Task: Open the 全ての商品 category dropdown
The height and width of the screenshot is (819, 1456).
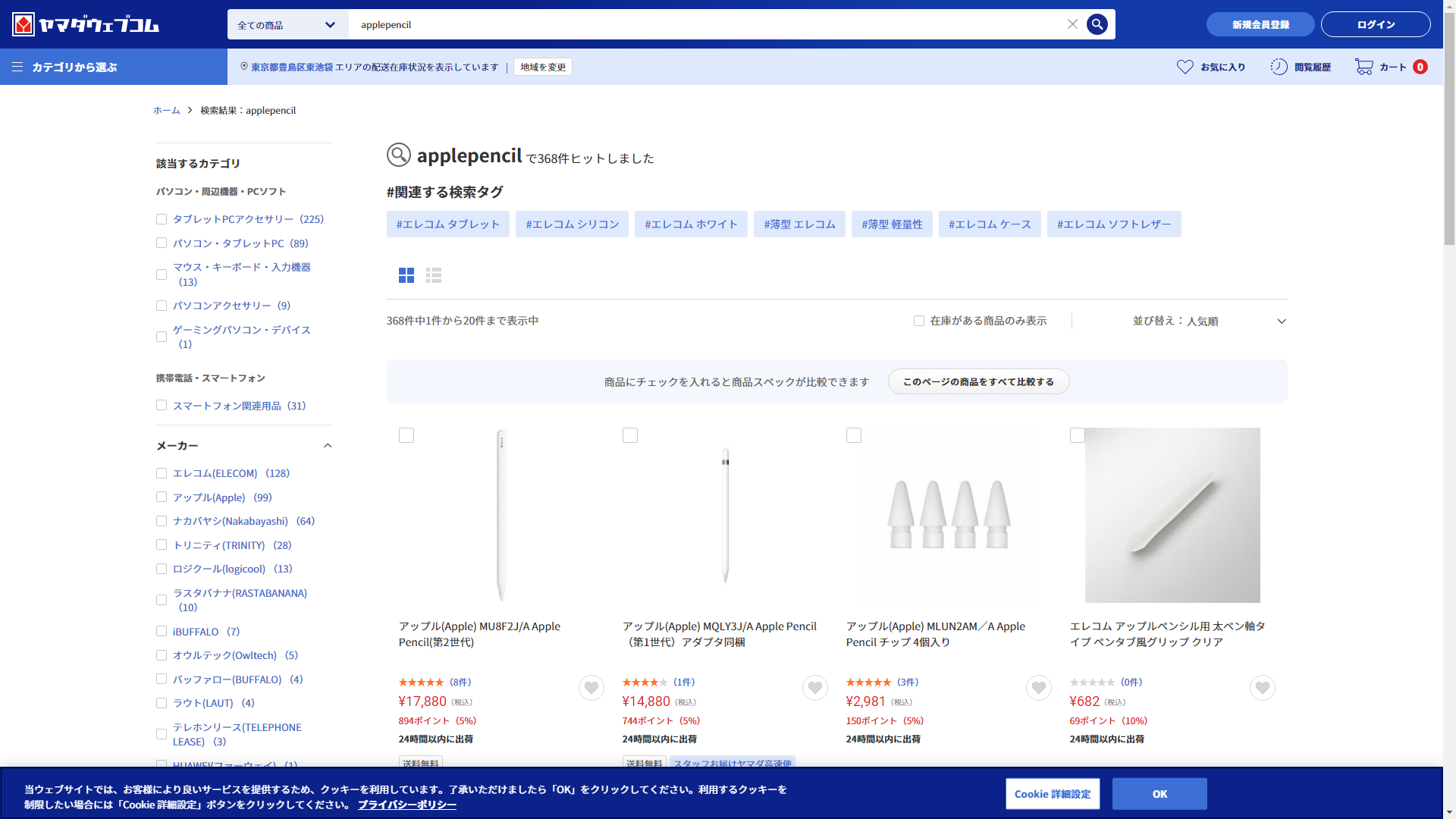Action: pyautogui.click(x=287, y=25)
